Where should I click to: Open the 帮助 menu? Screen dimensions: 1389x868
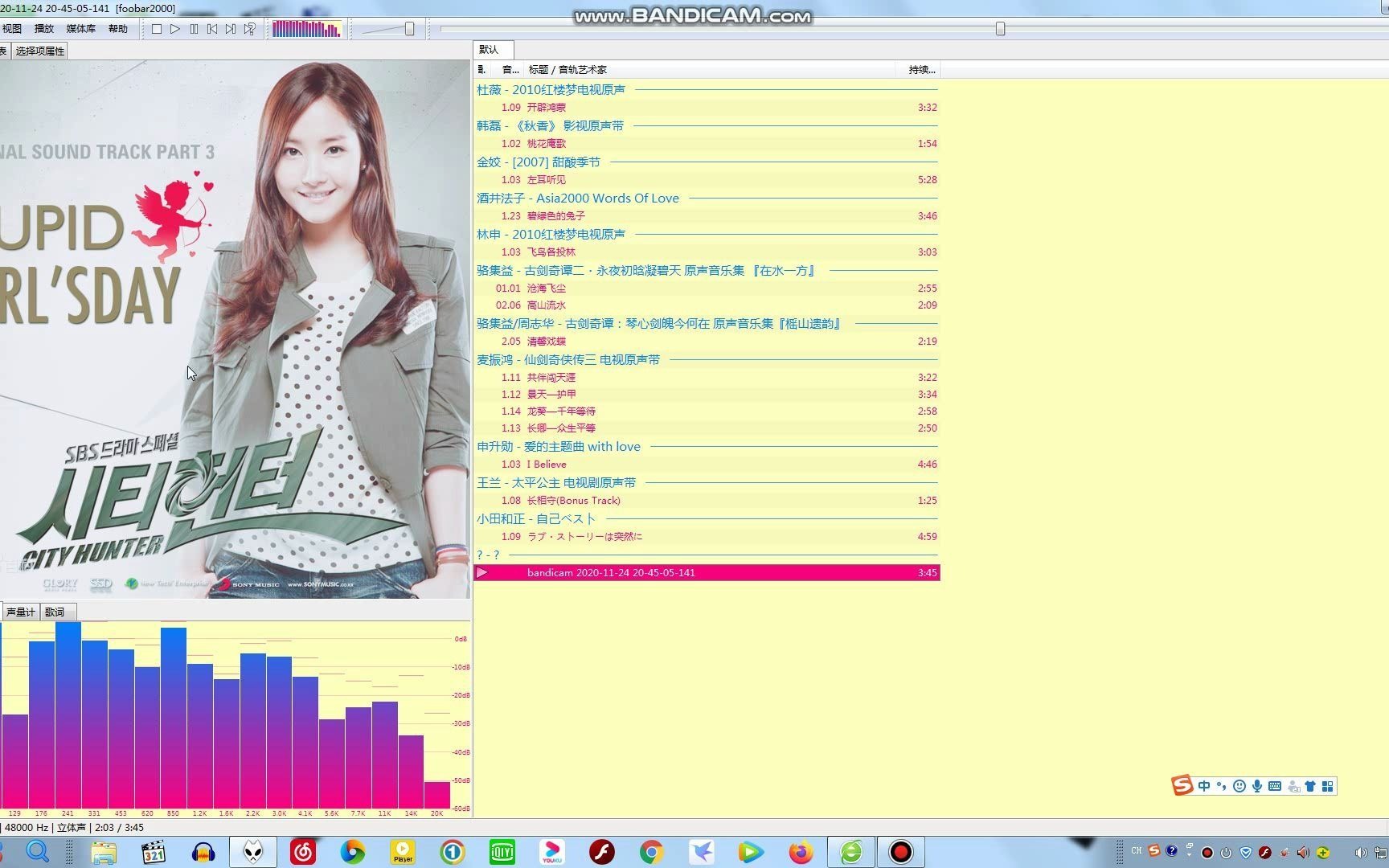click(118, 29)
